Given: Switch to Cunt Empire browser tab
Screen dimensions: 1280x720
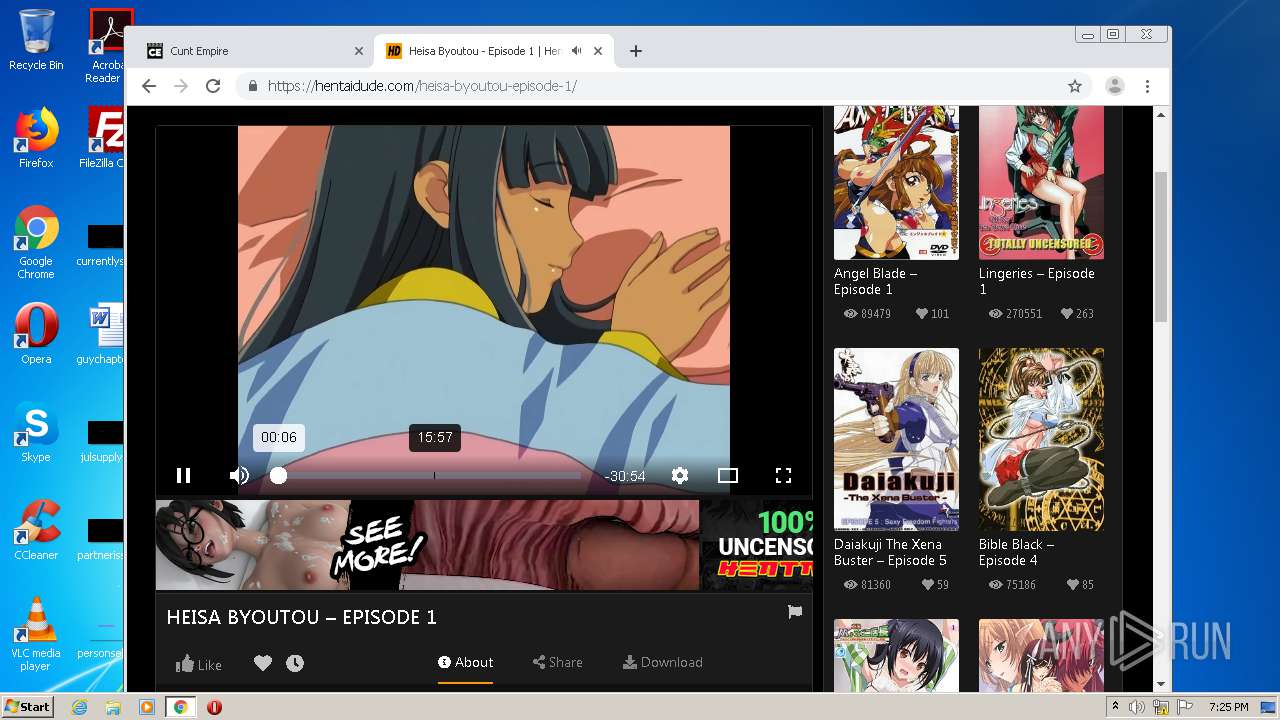Looking at the screenshot, I should point(250,51).
